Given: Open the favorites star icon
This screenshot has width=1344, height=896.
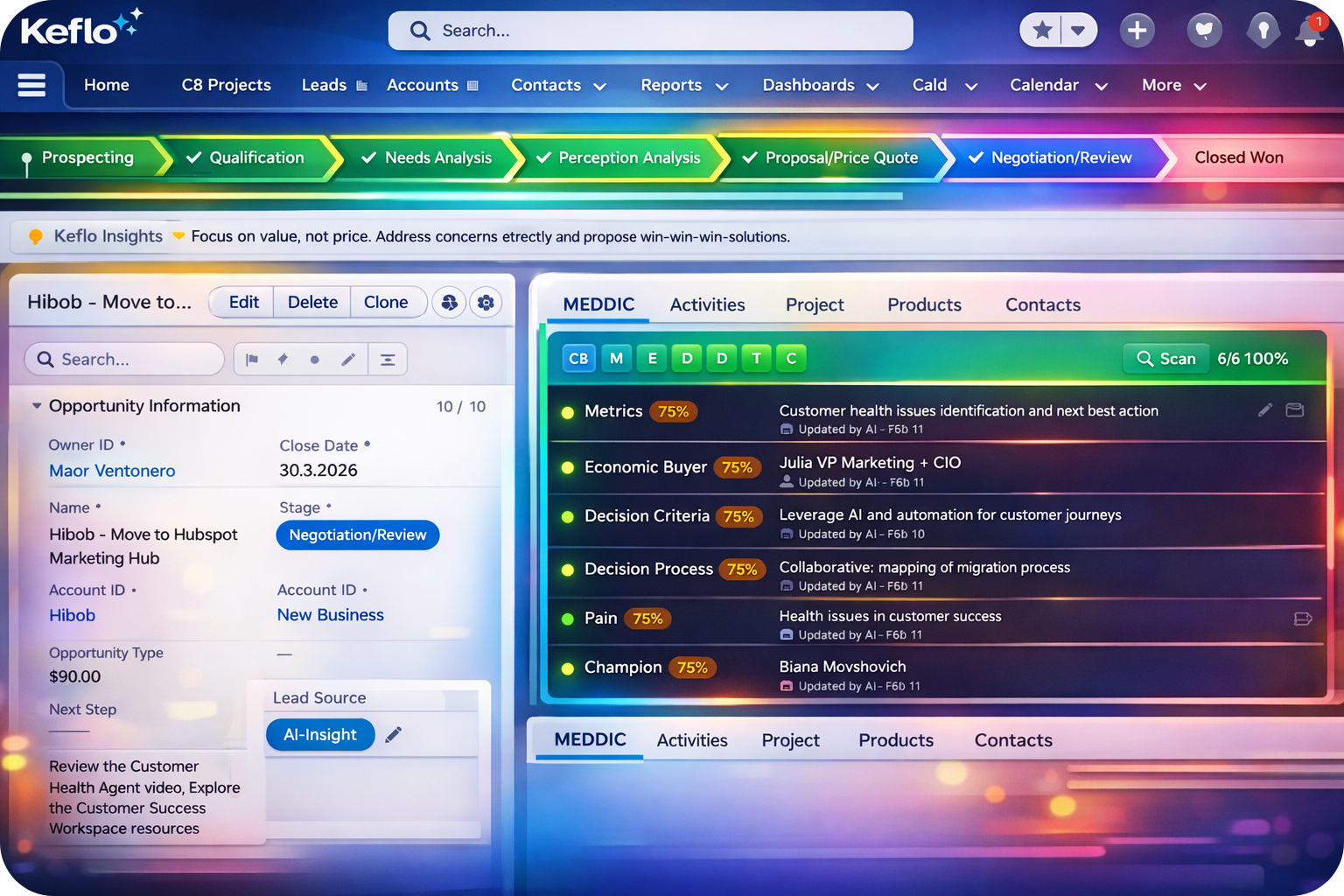Looking at the screenshot, I should click(x=1041, y=31).
